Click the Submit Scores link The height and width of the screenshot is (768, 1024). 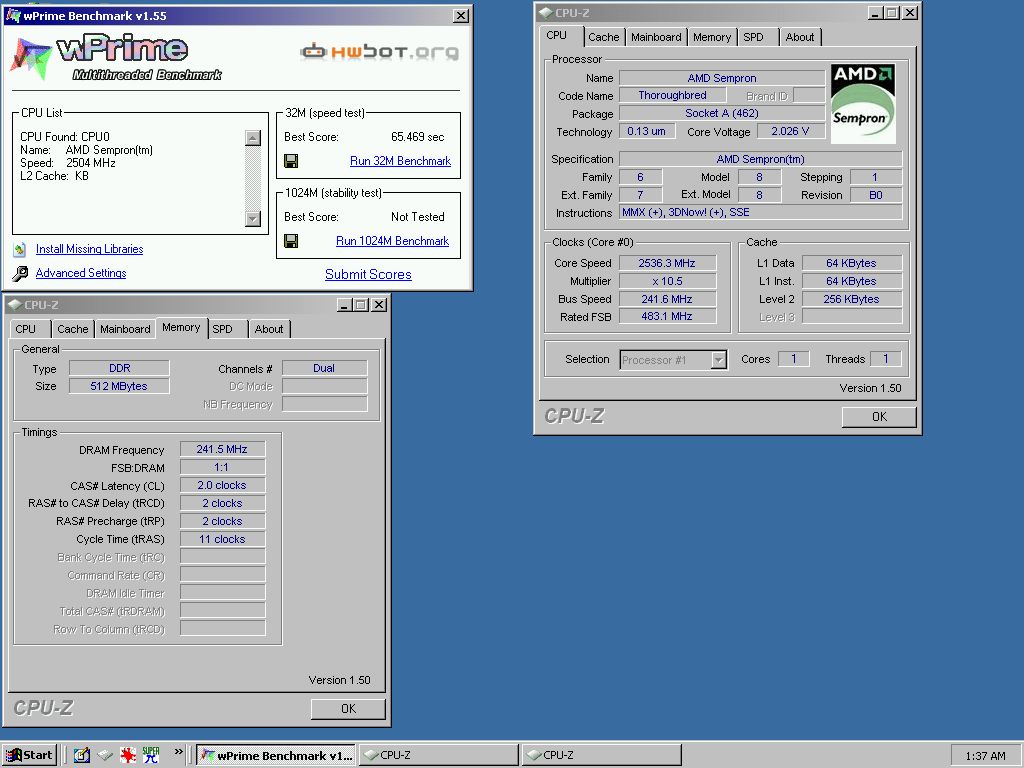368,274
